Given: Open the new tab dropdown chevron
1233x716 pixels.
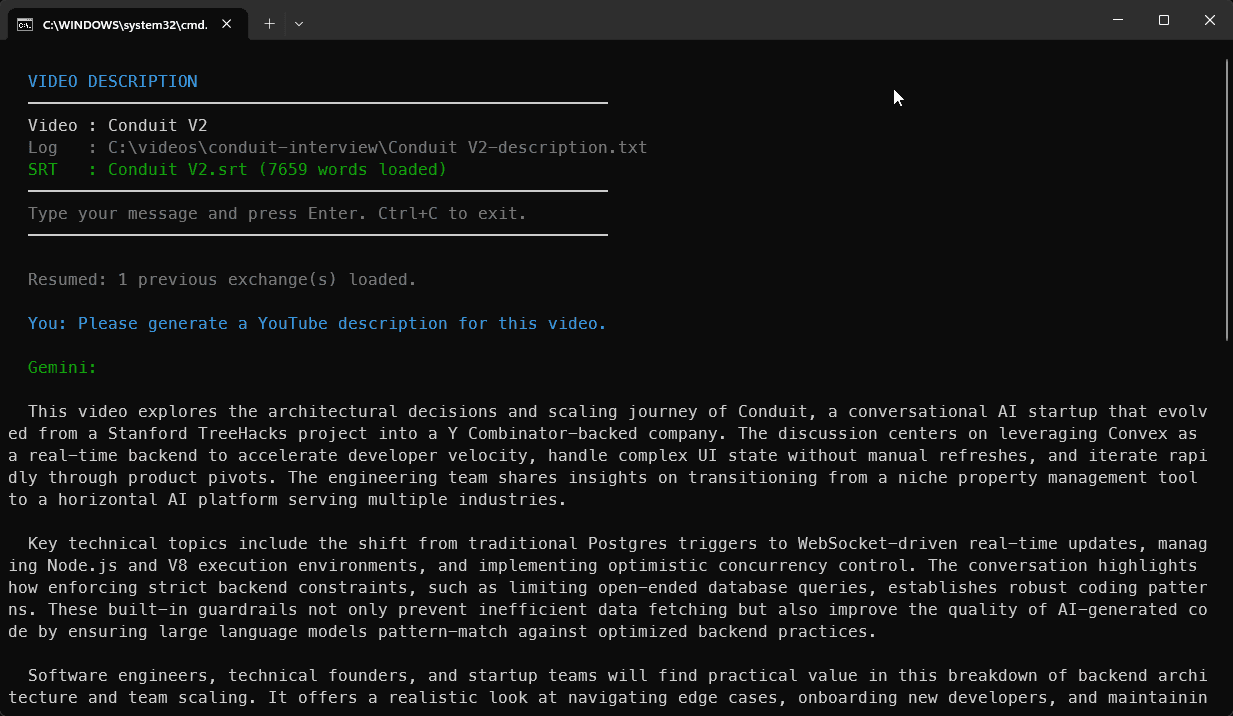Looking at the screenshot, I should pos(298,23).
